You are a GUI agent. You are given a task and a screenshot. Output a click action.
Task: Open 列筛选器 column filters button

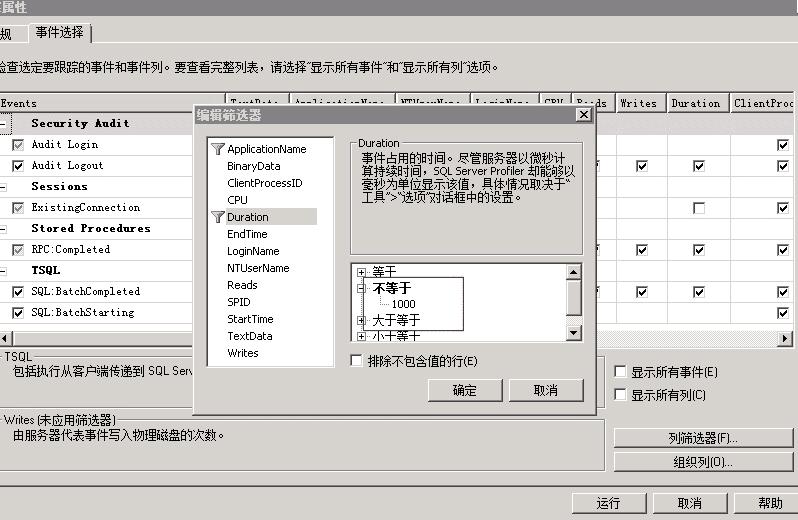[x=703, y=438]
